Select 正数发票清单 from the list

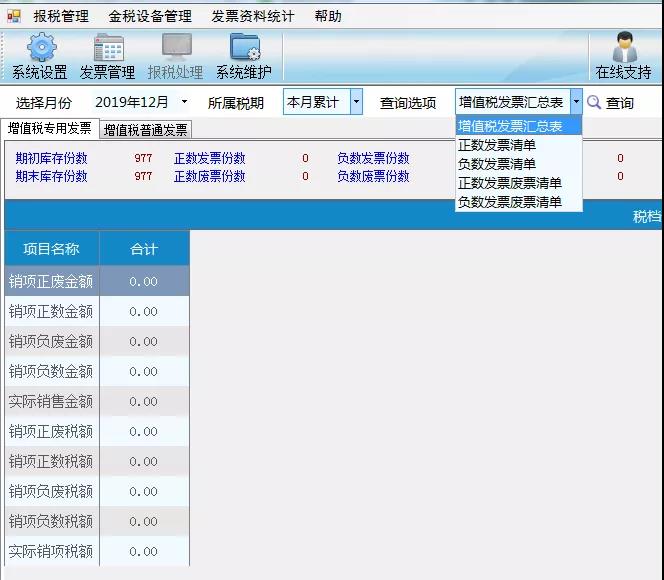pyautogui.click(x=497, y=145)
